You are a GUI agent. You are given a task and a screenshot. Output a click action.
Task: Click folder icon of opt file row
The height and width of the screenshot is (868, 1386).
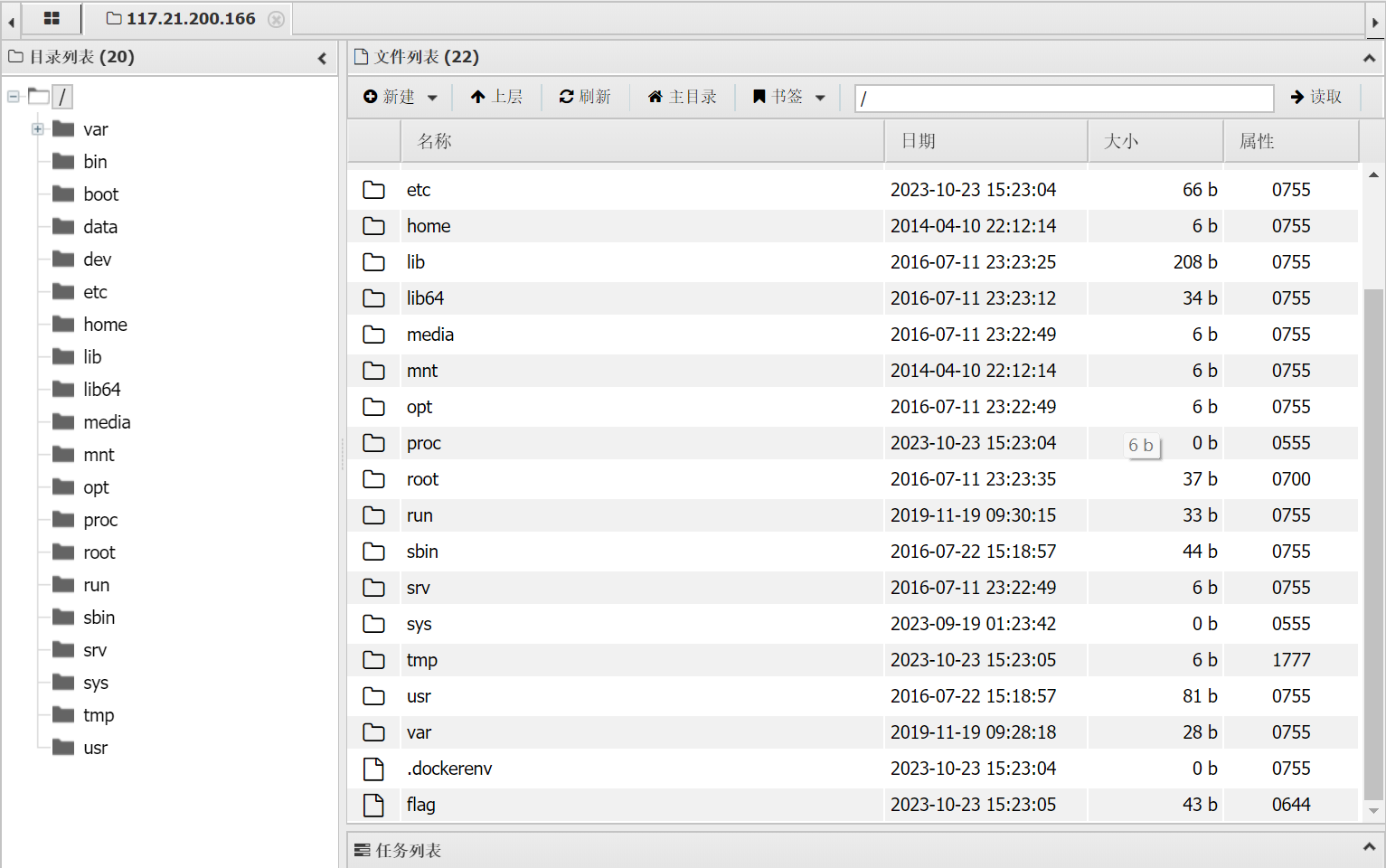pos(373,407)
